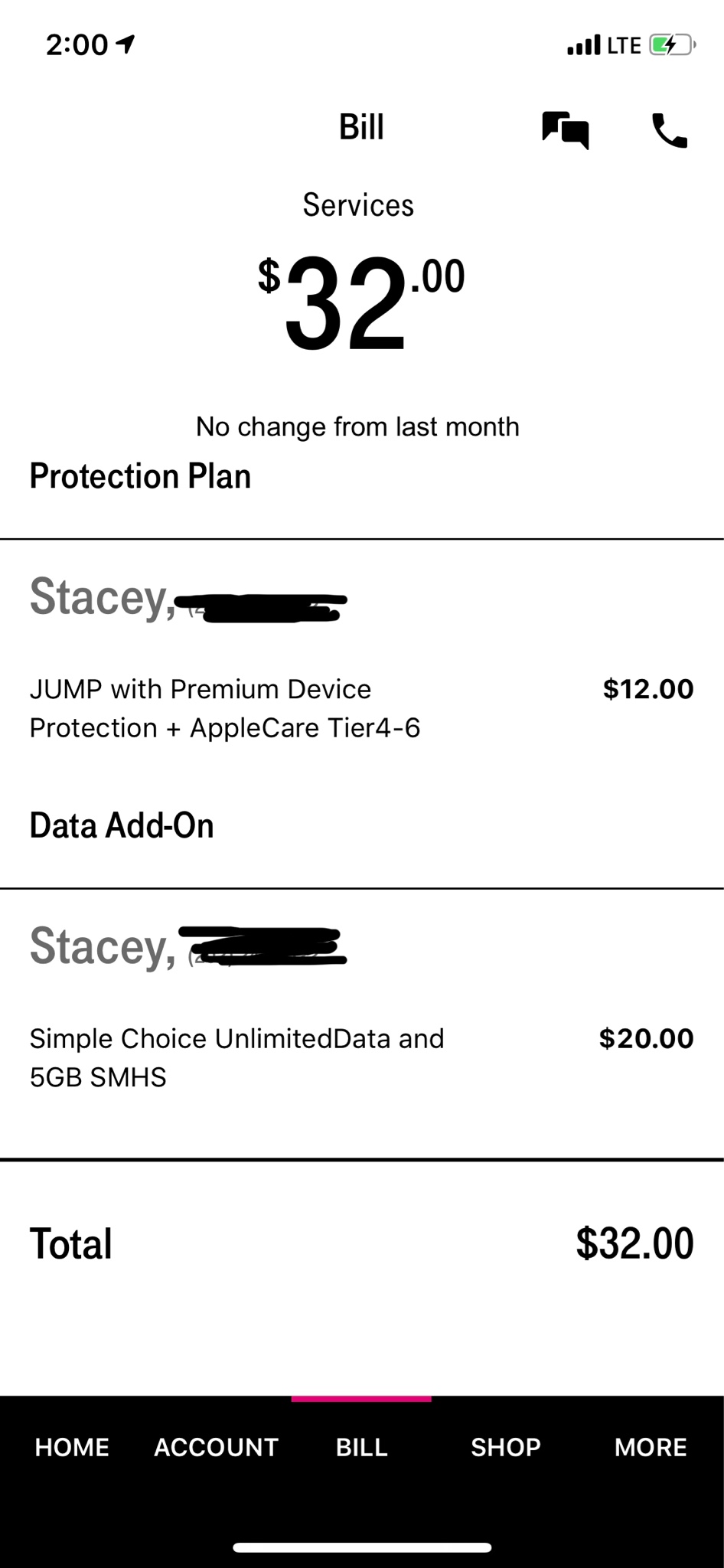The width and height of the screenshot is (724, 1568).
Task: Open the ACCOUNT tab
Action: (217, 1447)
